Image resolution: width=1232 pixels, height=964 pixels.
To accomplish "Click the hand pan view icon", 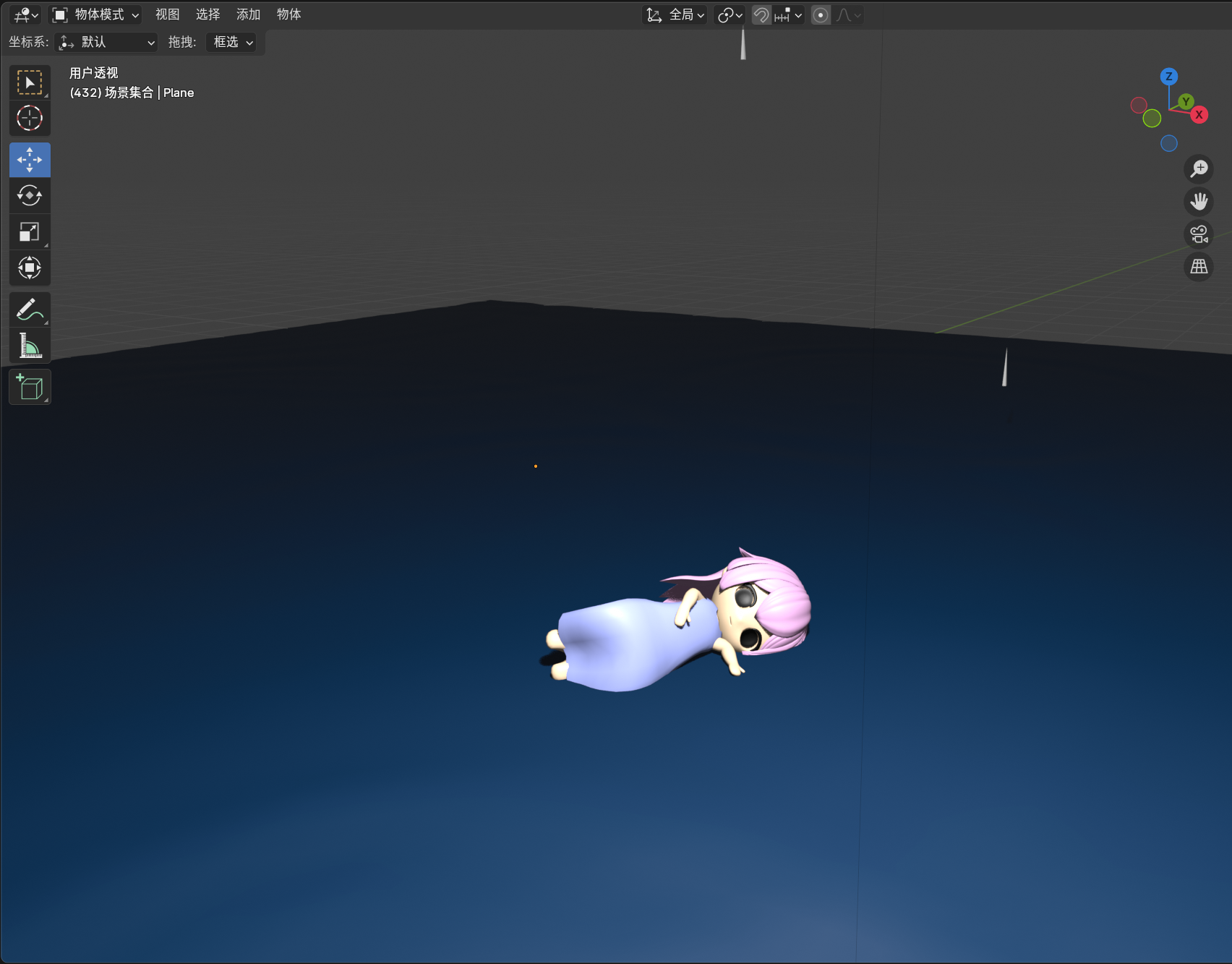I will tap(1199, 201).
